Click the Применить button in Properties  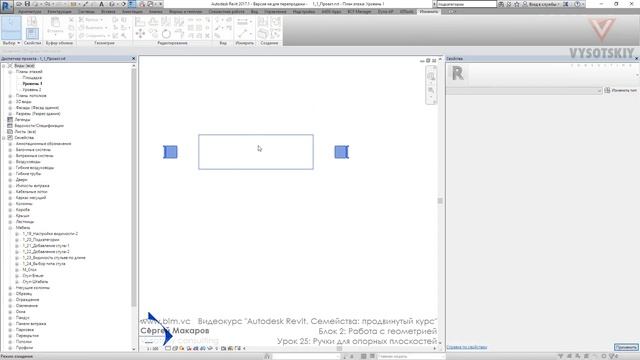click(x=626, y=347)
